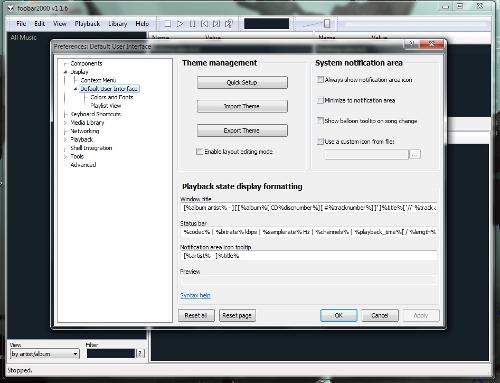The image size is (500, 383).
Task: Click the help question mark in Preferences title bar
Action: click(411, 44)
